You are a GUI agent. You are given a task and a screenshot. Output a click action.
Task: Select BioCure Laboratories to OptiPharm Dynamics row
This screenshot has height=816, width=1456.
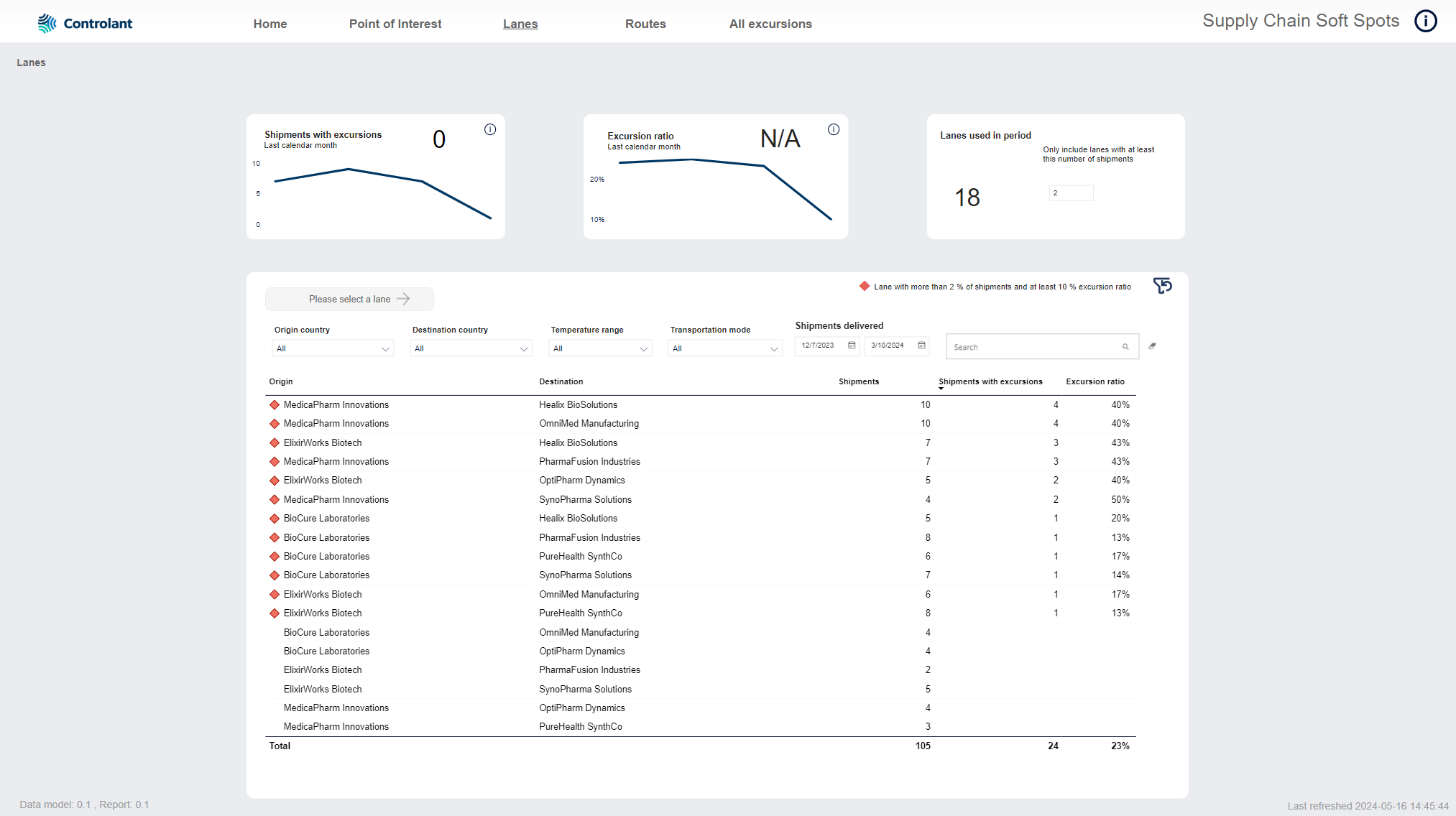pos(701,652)
